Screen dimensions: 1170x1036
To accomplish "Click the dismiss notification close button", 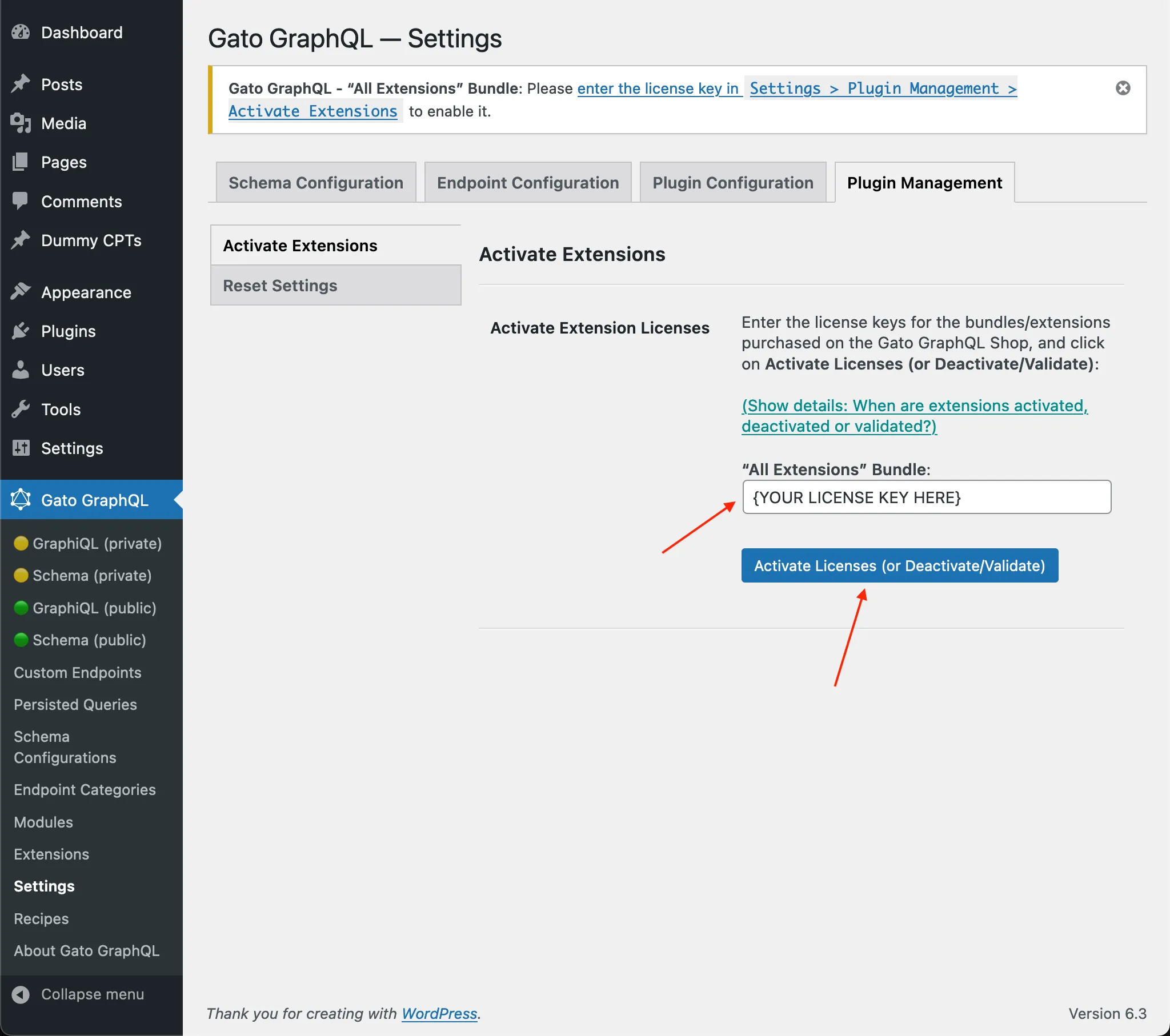I will pyautogui.click(x=1123, y=88).
